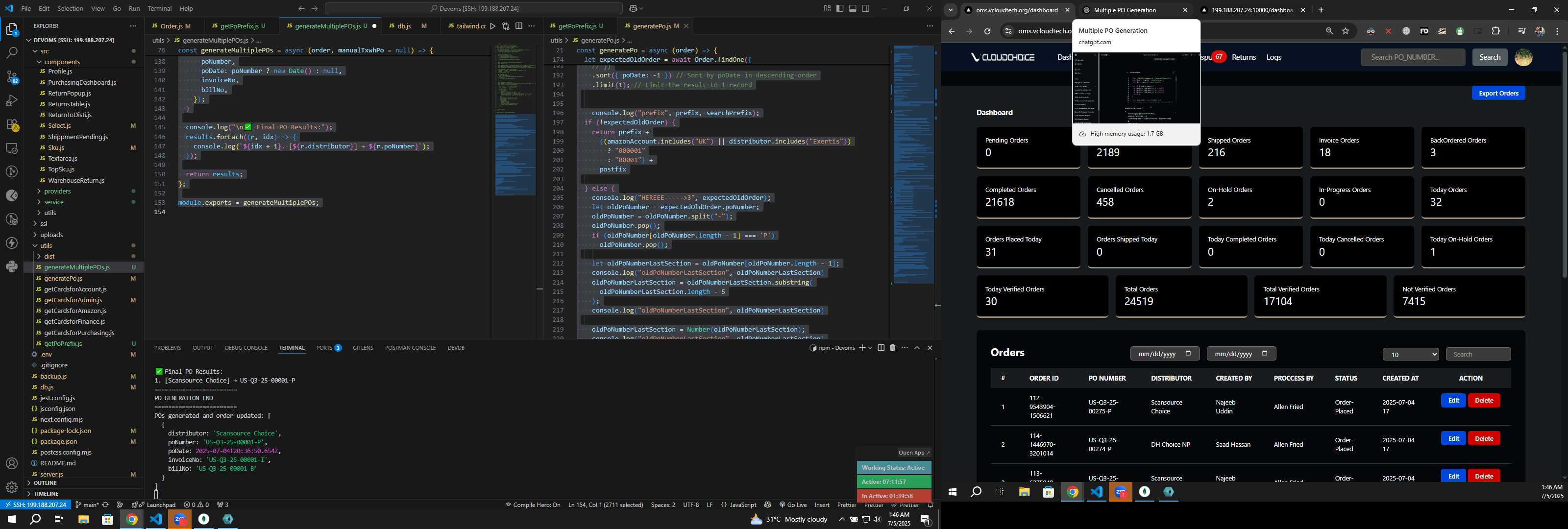Open the new terminal launch profile dropdown arrow
This screenshot has height=529, width=1568.
[870, 348]
